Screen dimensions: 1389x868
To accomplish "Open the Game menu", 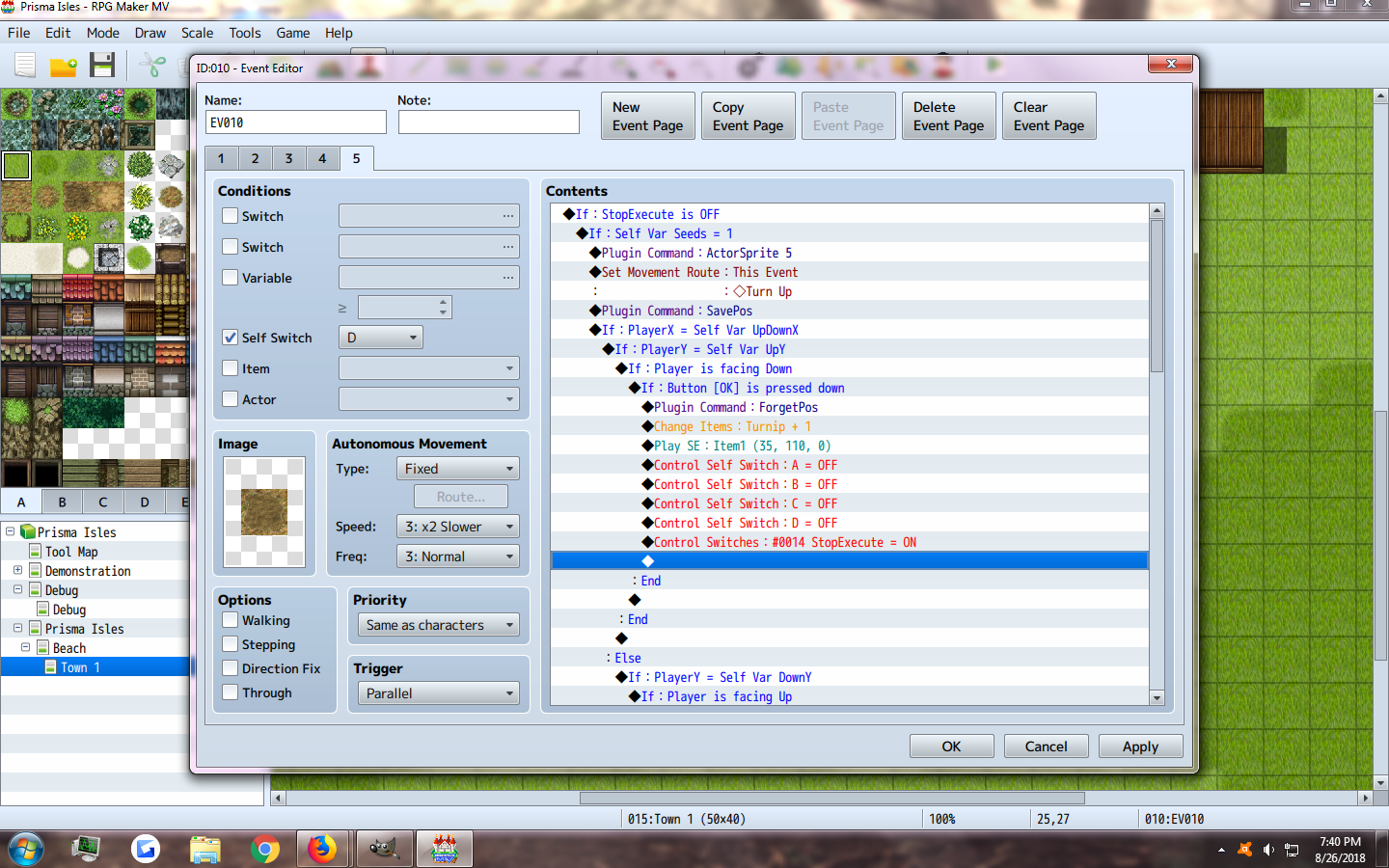I will [293, 33].
